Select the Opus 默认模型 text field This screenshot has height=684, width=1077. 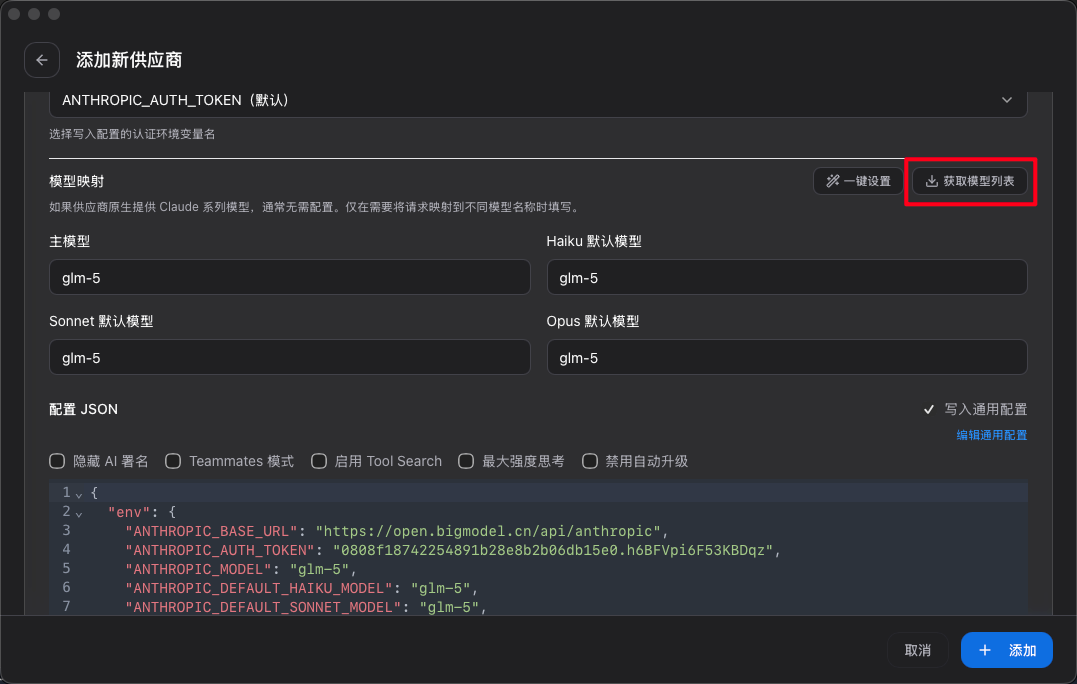click(786, 358)
